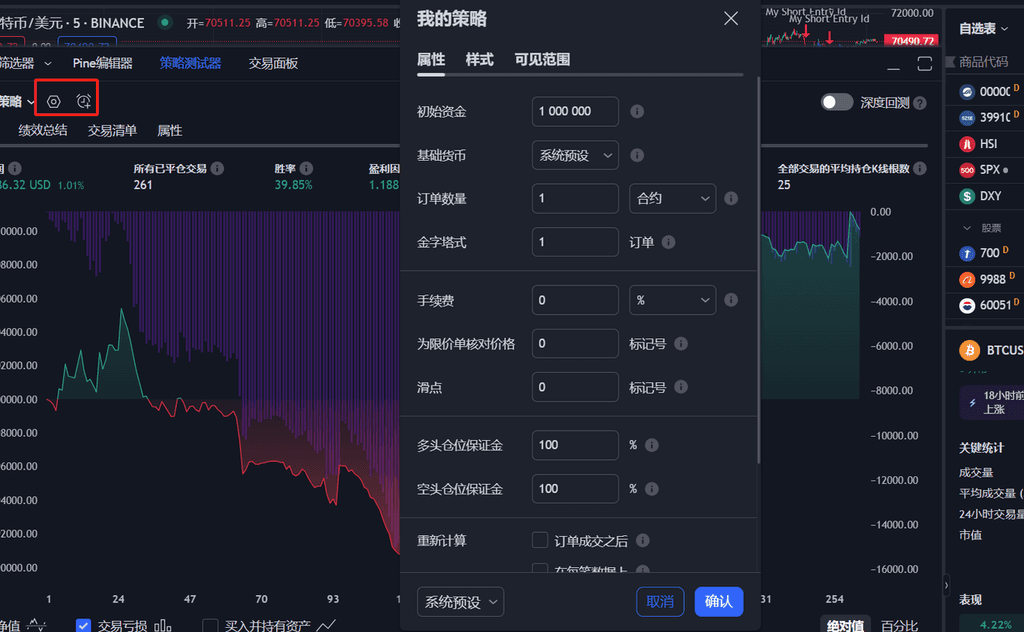Open strategy settings hexagon icon
This screenshot has height=632, width=1024.
click(x=54, y=102)
